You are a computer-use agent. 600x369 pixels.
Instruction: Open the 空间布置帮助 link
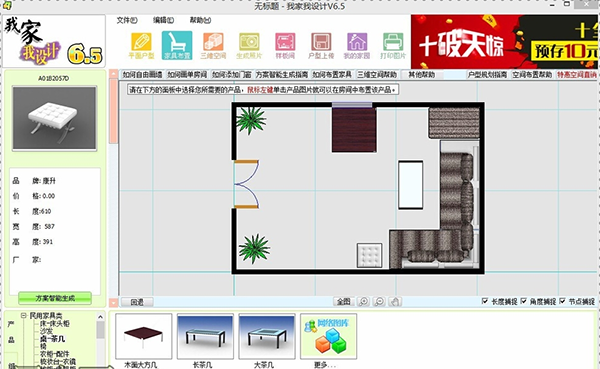pos(532,75)
